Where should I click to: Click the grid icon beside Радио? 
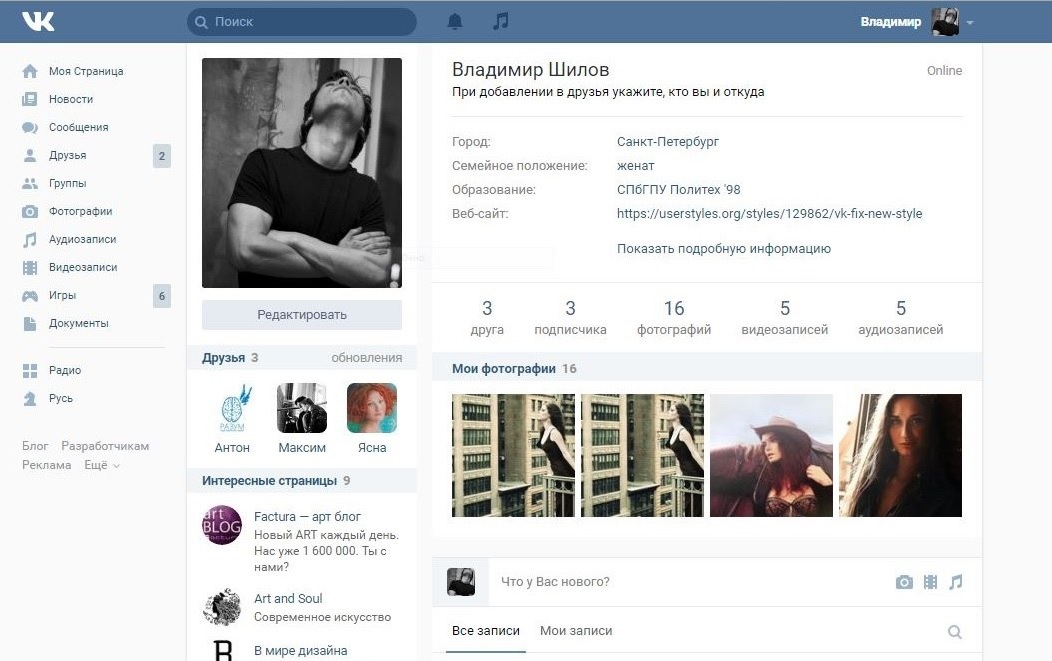pos(30,370)
